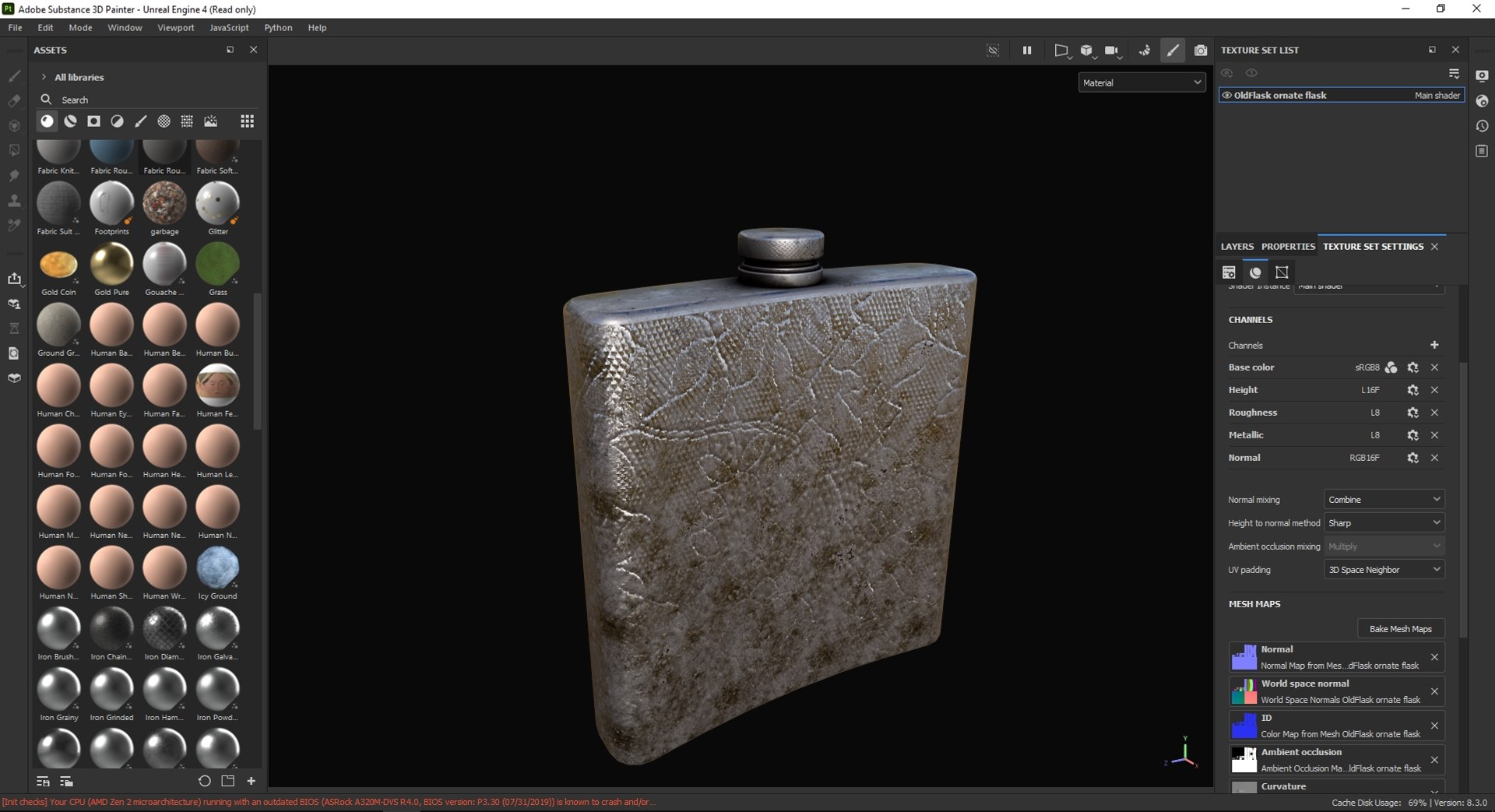Open Height to normal method Sharp dropdown
This screenshot has height=812, width=1495.
click(x=1384, y=522)
